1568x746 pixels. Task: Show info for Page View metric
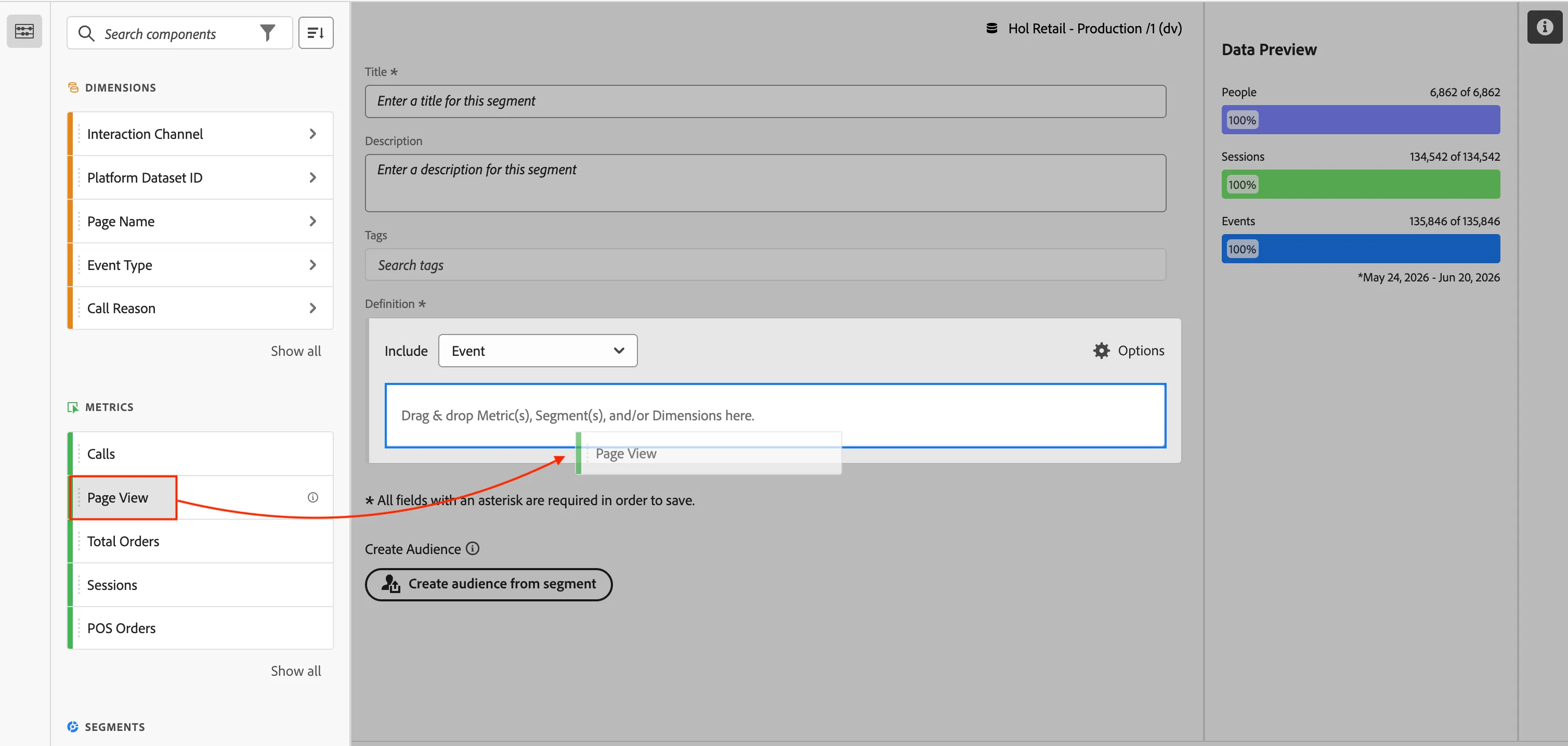[x=312, y=497]
